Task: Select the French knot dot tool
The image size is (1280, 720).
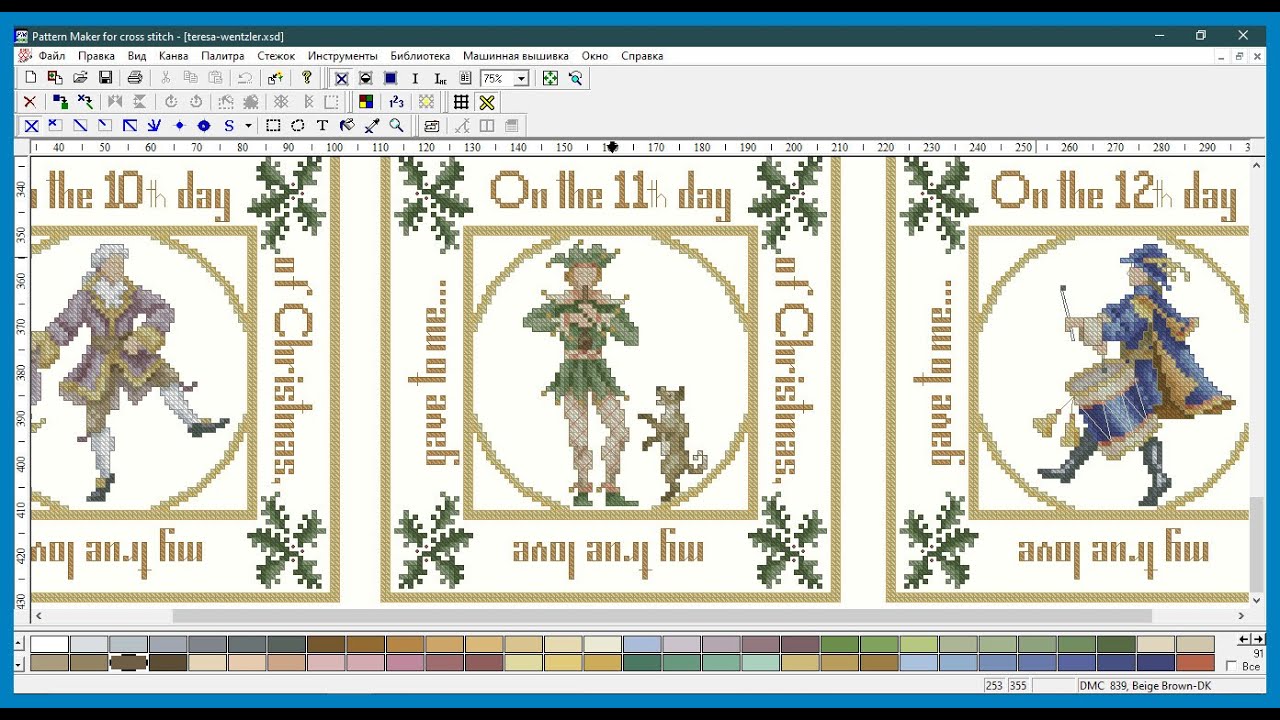Action: [x=179, y=126]
